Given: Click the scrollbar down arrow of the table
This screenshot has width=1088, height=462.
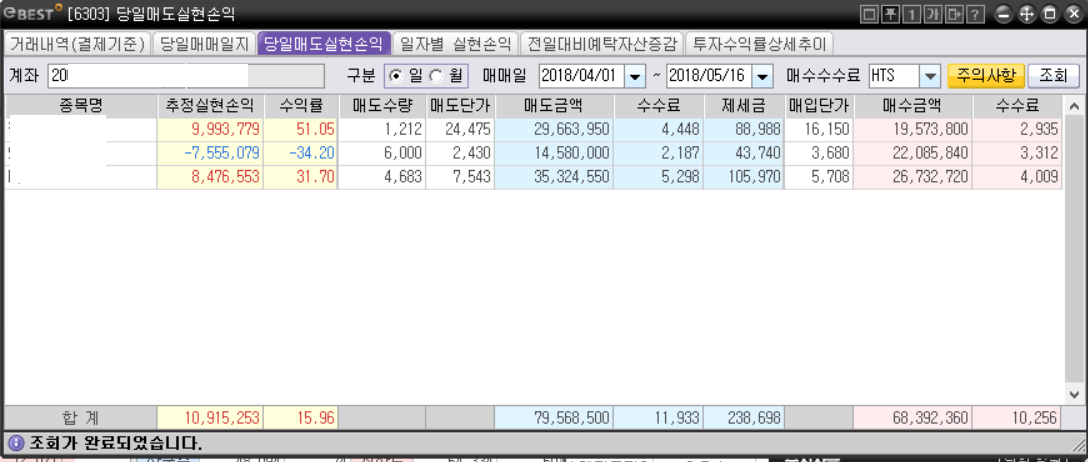Looking at the screenshot, I should 1074,393.
